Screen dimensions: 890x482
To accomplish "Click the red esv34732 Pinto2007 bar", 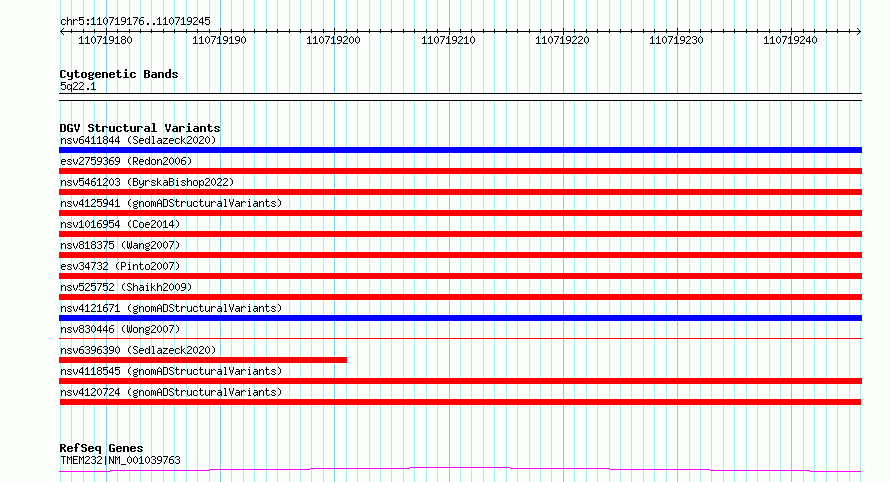I will tap(460, 276).
